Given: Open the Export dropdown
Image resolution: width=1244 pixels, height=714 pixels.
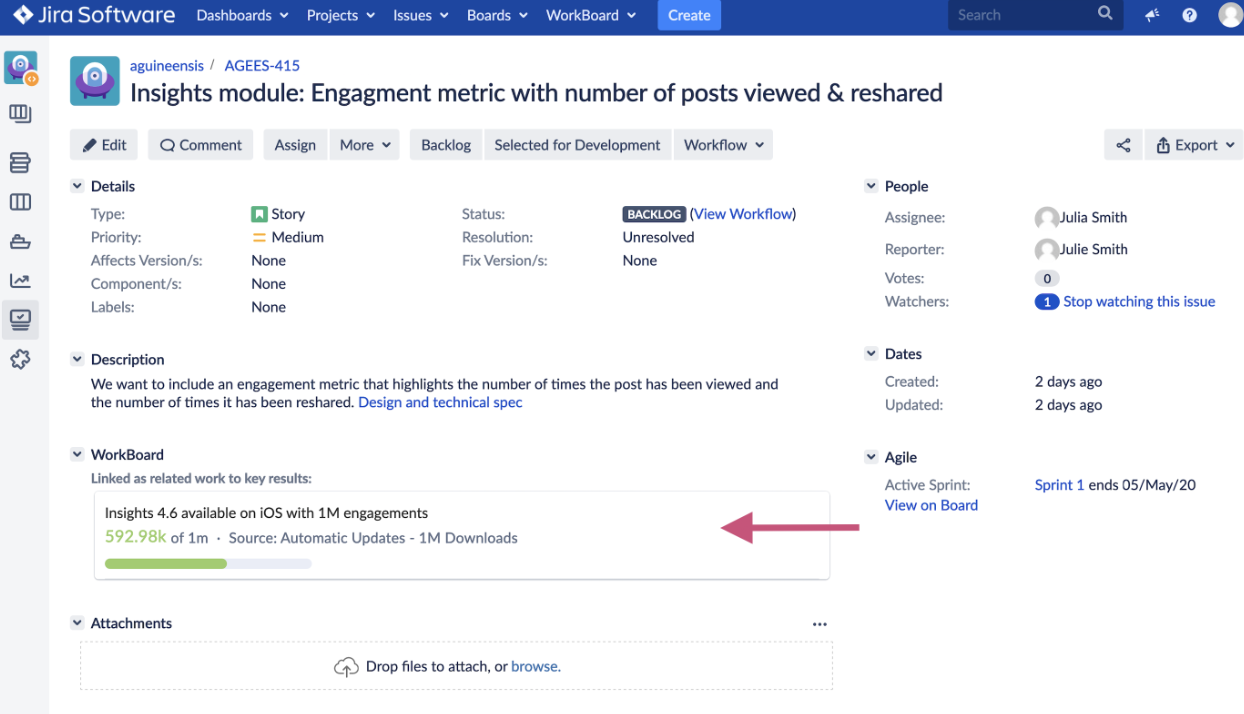Looking at the screenshot, I should 1196,145.
